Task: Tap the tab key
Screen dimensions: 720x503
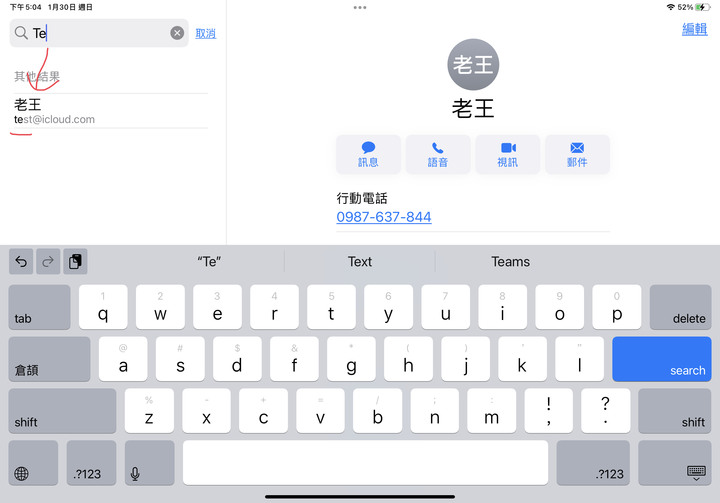Action: (x=39, y=307)
